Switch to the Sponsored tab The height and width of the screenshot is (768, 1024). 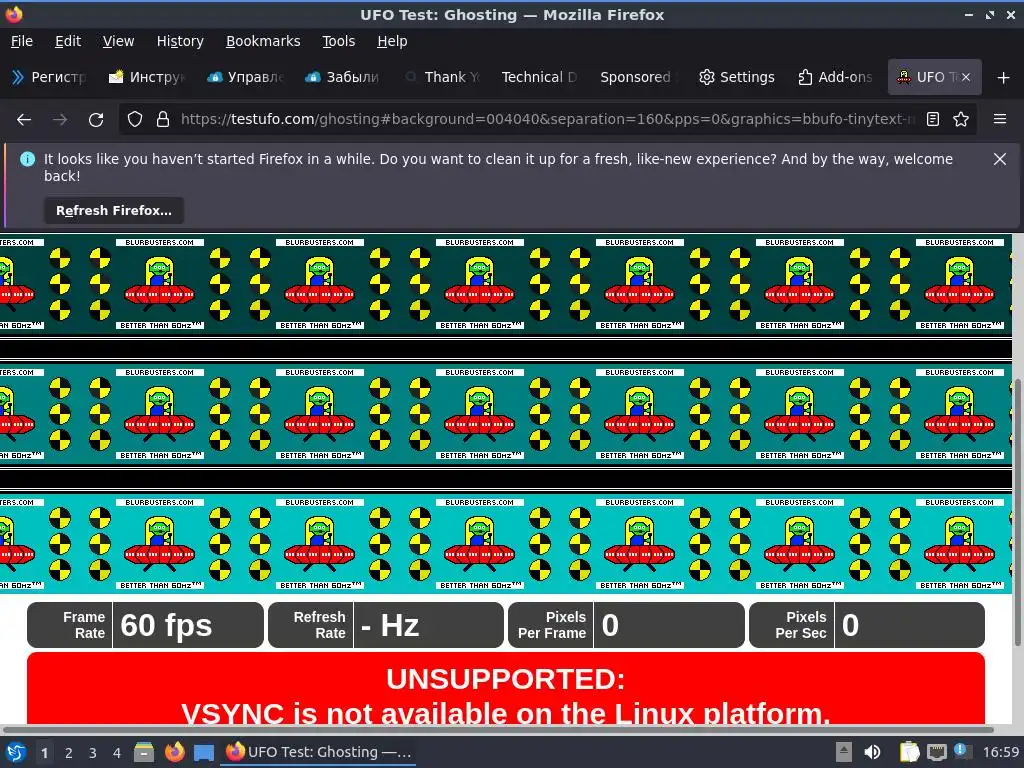(637, 77)
